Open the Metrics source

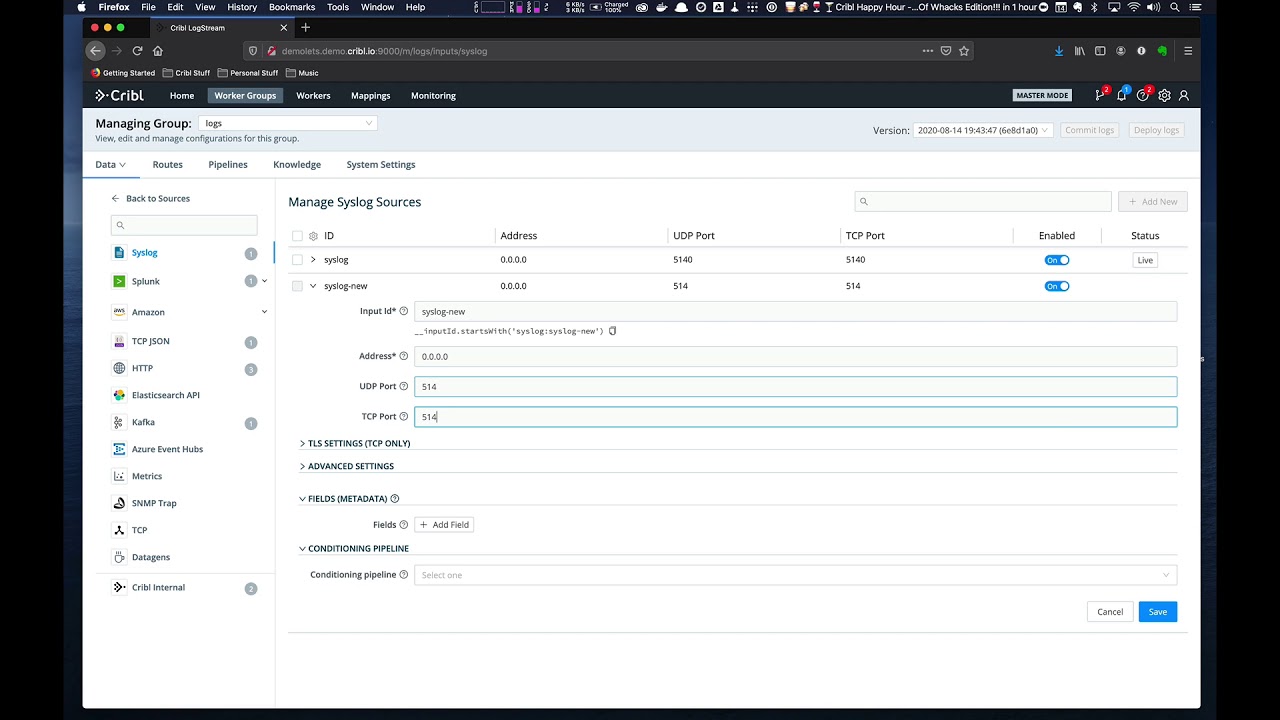(x=147, y=476)
